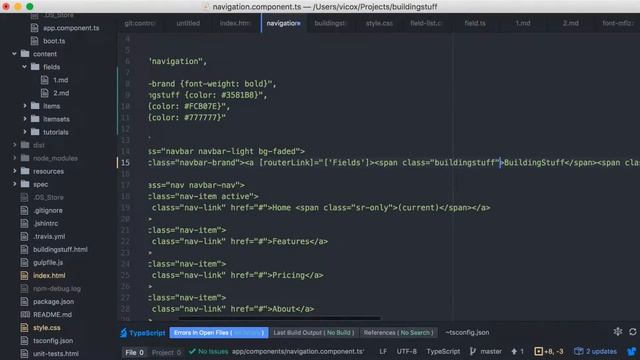The image size is (640, 360).
Task: Click the resources folder icon
Action: coord(25,171)
